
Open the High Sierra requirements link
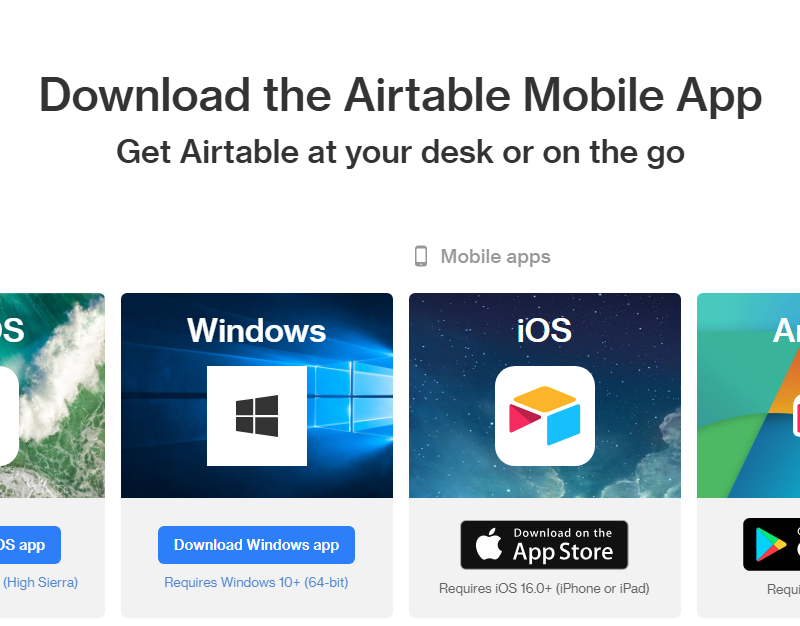pos(40,582)
